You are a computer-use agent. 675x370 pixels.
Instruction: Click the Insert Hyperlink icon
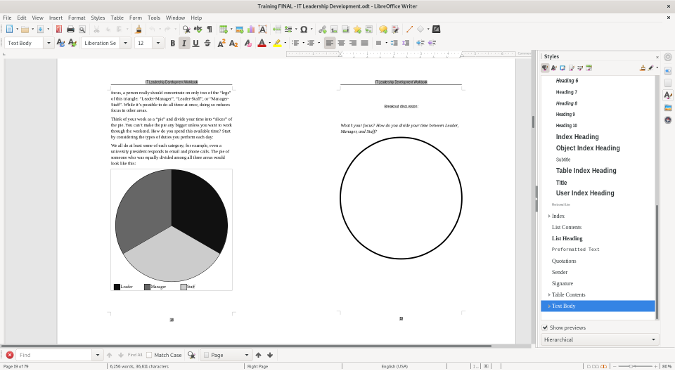322,29
